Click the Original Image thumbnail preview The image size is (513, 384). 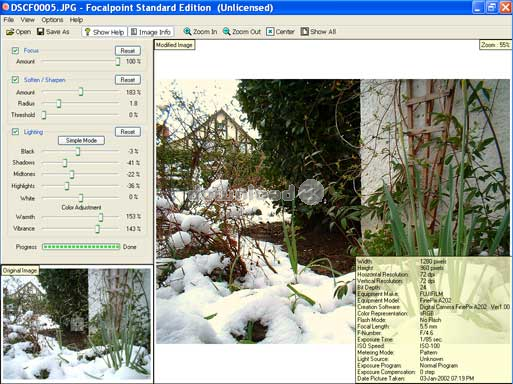tap(77, 324)
